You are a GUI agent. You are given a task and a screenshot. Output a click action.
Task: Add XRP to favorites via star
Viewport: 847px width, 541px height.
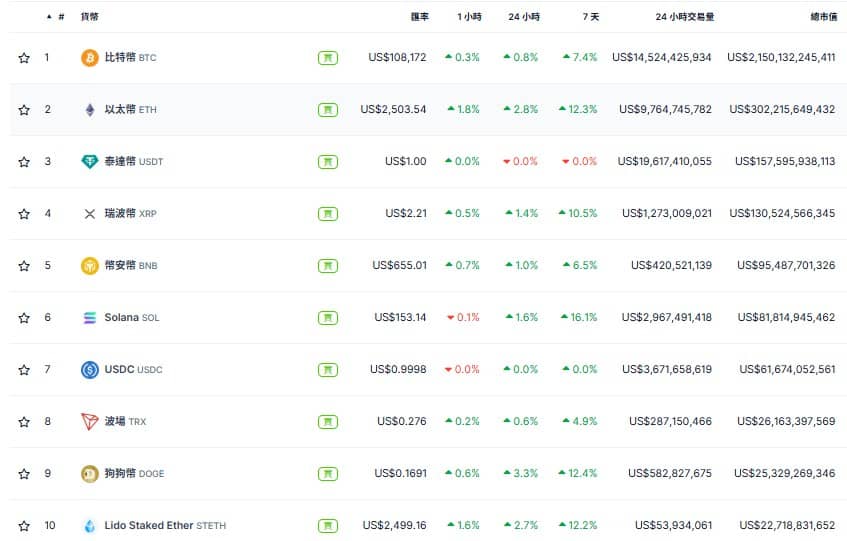pos(24,214)
